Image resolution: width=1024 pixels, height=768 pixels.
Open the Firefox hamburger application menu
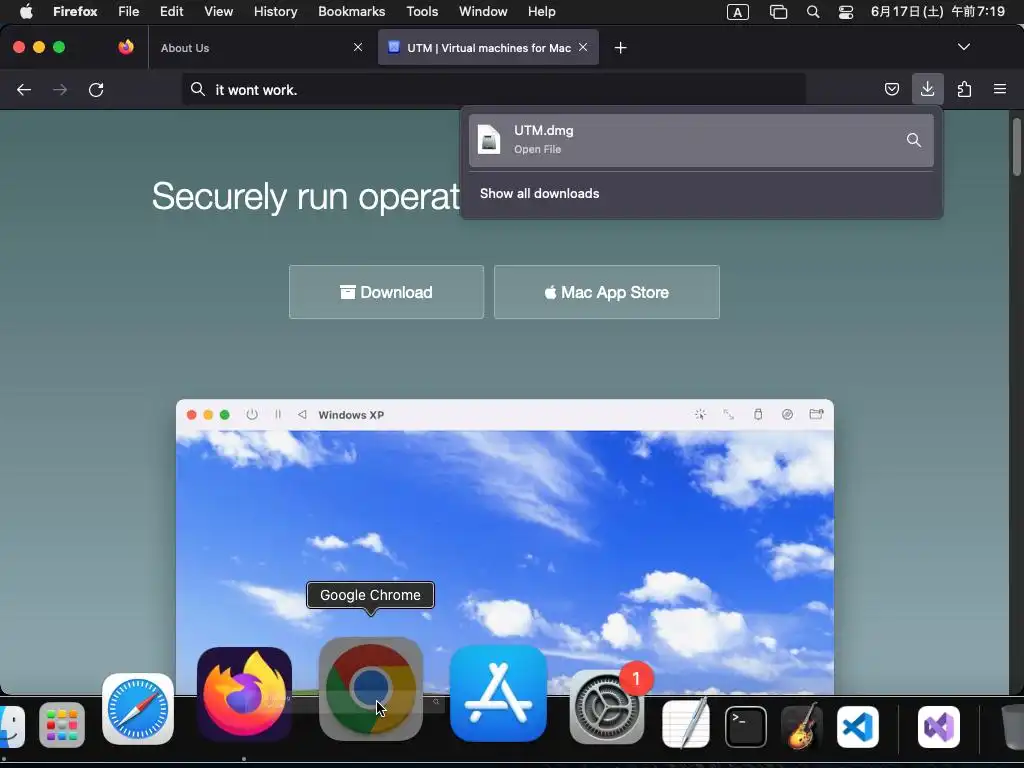[x=1000, y=89]
